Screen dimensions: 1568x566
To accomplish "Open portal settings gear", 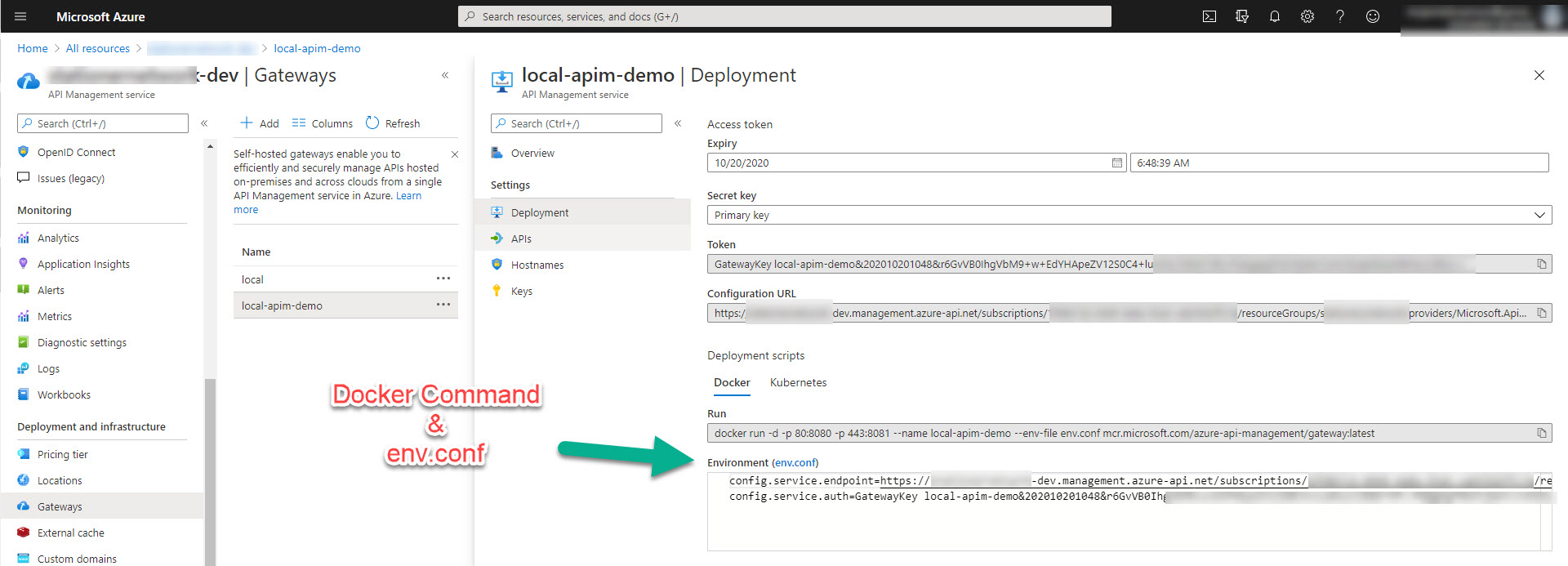I will [x=1307, y=16].
